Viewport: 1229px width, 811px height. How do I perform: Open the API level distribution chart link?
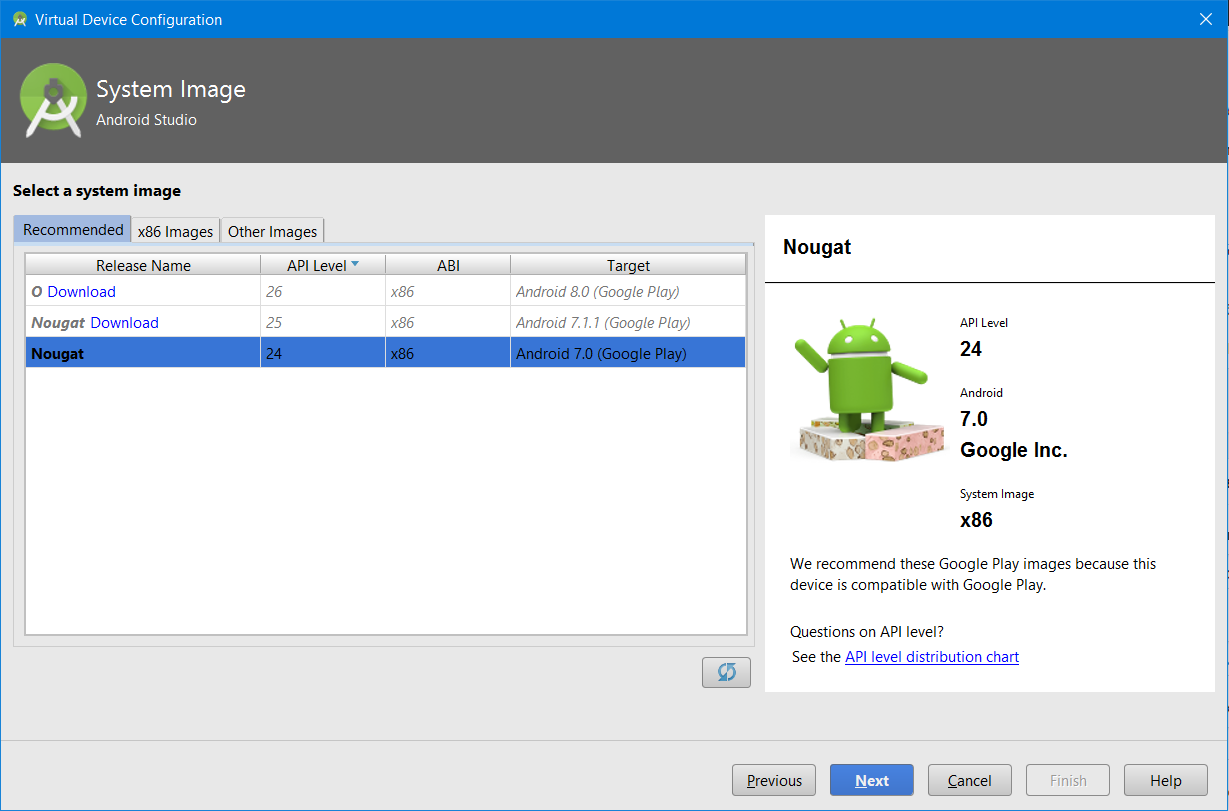click(x=932, y=657)
